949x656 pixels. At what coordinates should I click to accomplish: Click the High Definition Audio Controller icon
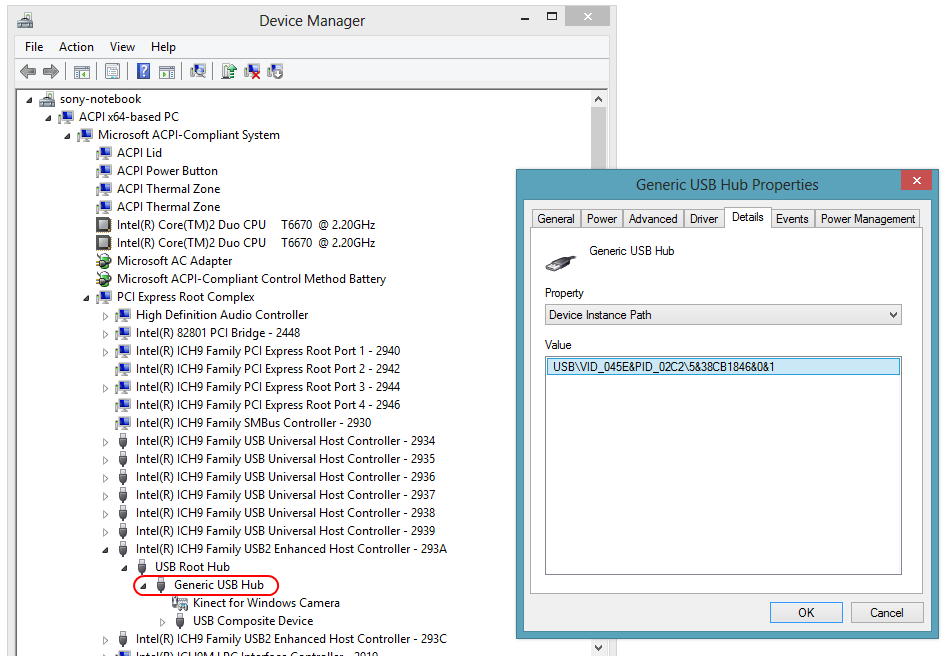click(x=123, y=315)
